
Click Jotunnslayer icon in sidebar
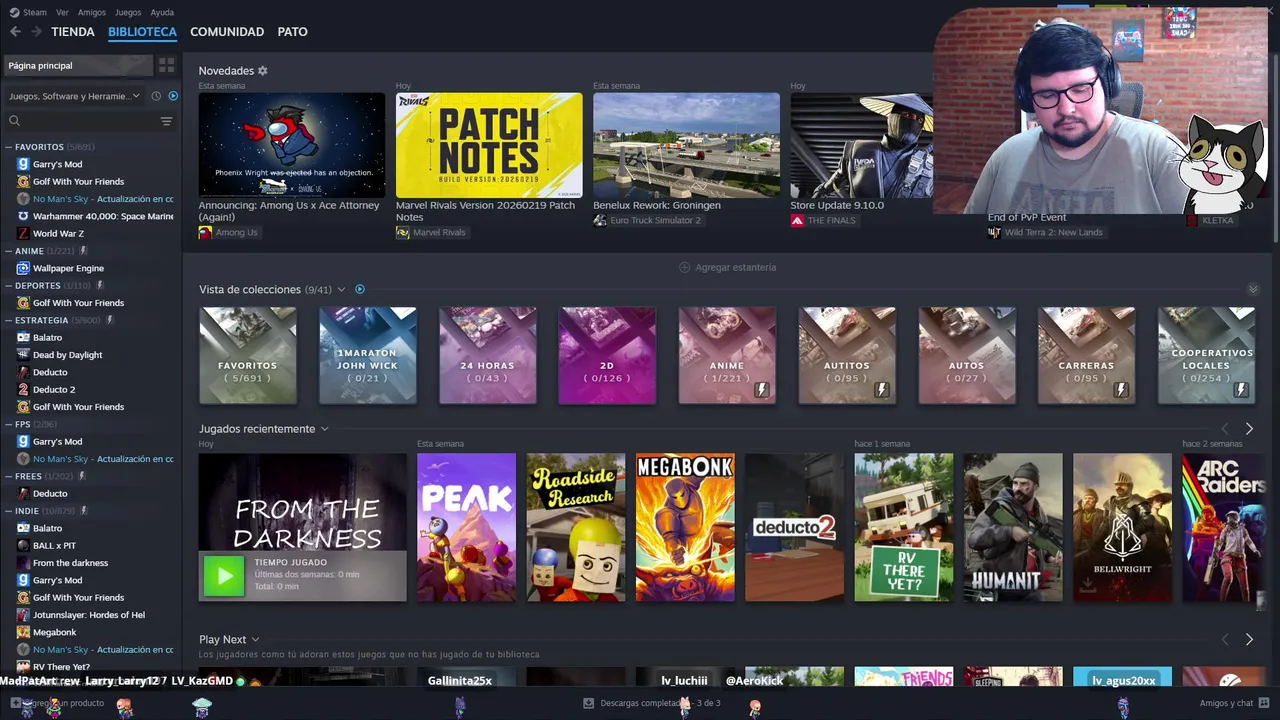23,615
